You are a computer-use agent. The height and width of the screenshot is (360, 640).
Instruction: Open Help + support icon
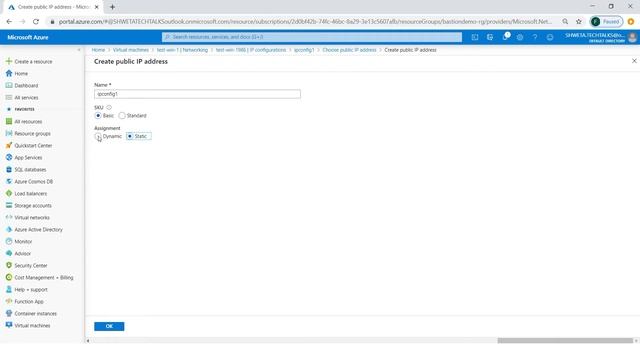(9, 289)
